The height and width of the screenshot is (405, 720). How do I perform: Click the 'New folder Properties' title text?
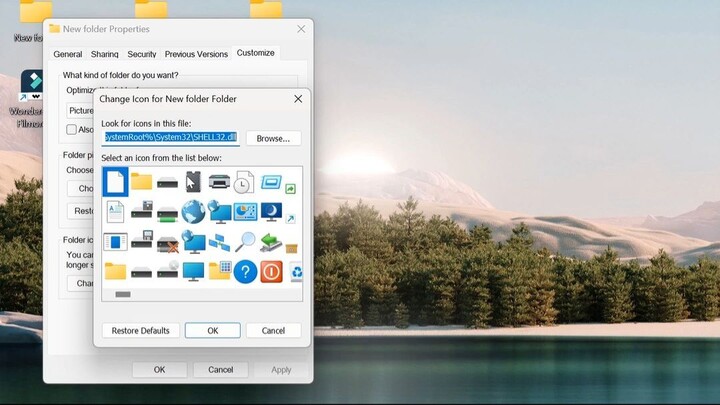(106, 29)
